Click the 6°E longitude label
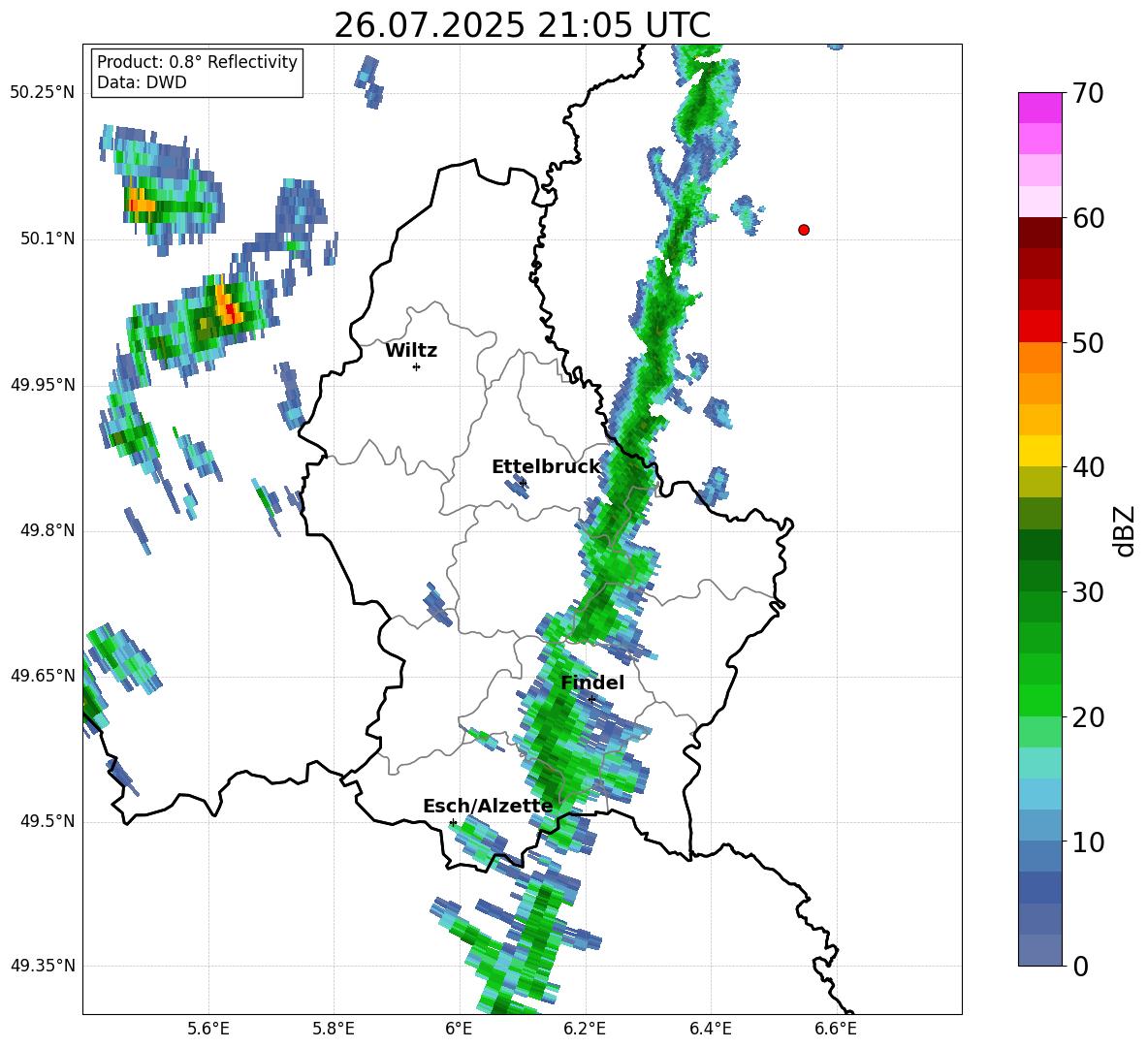The width and height of the screenshot is (1148, 1048). click(x=459, y=1029)
